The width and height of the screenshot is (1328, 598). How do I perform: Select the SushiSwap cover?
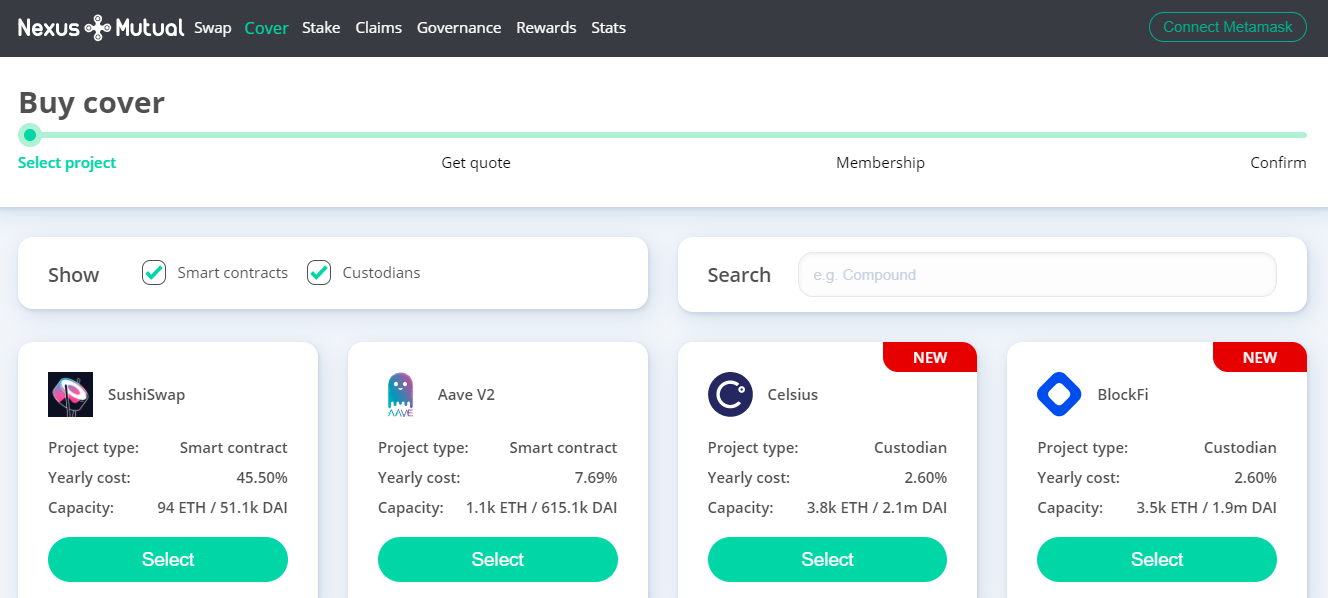[168, 559]
